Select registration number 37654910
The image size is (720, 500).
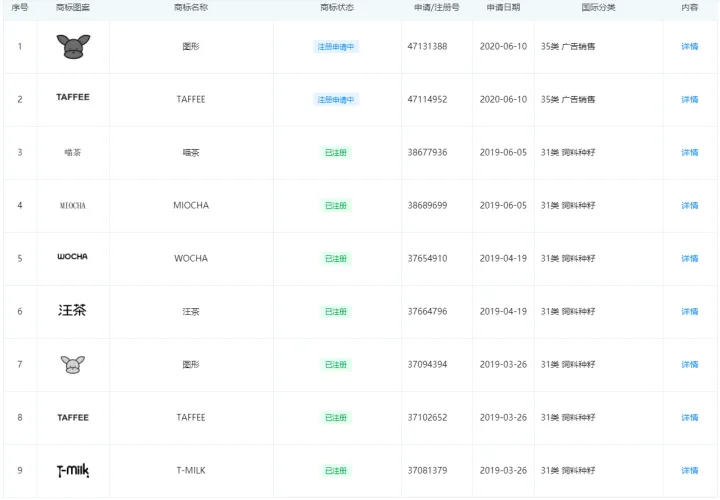pyautogui.click(x=428, y=258)
